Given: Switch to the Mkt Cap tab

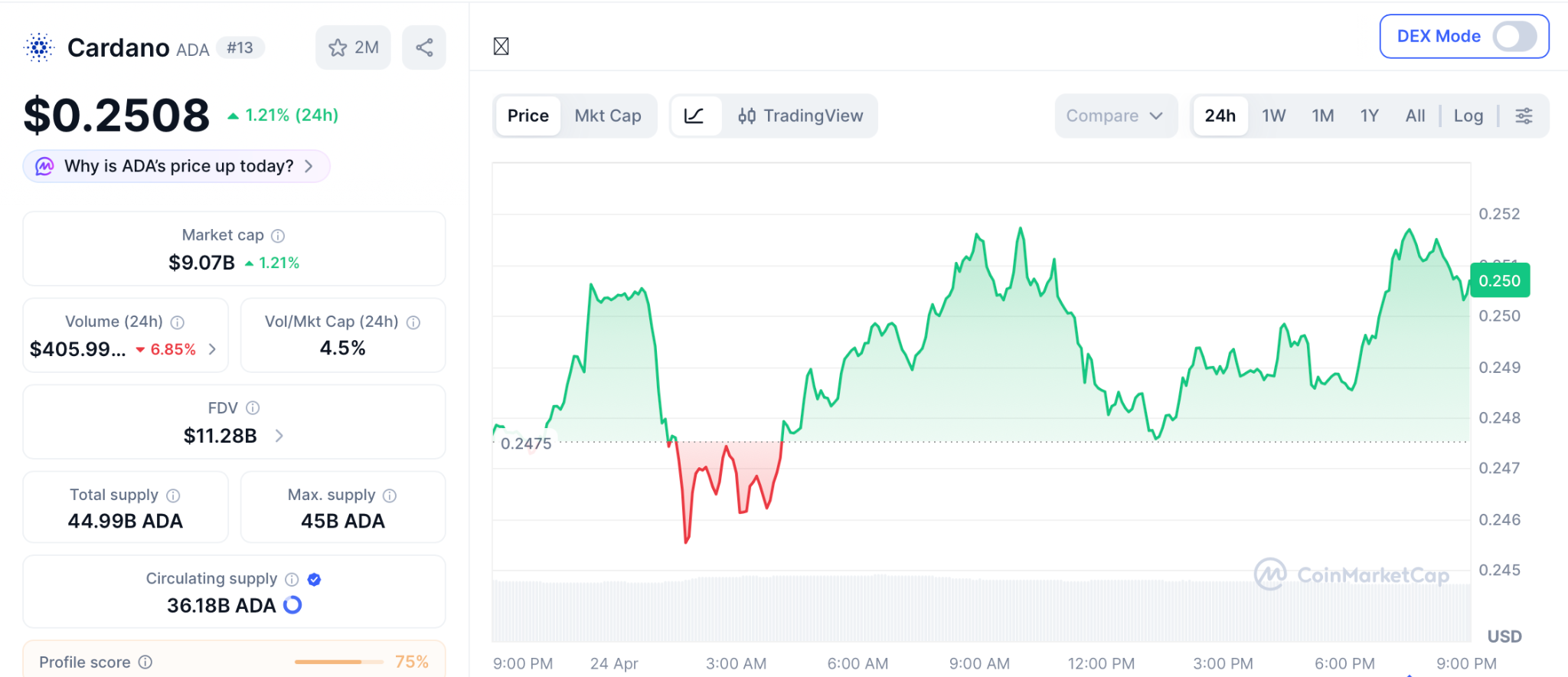Looking at the screenshot, I should tap(607, 116).
